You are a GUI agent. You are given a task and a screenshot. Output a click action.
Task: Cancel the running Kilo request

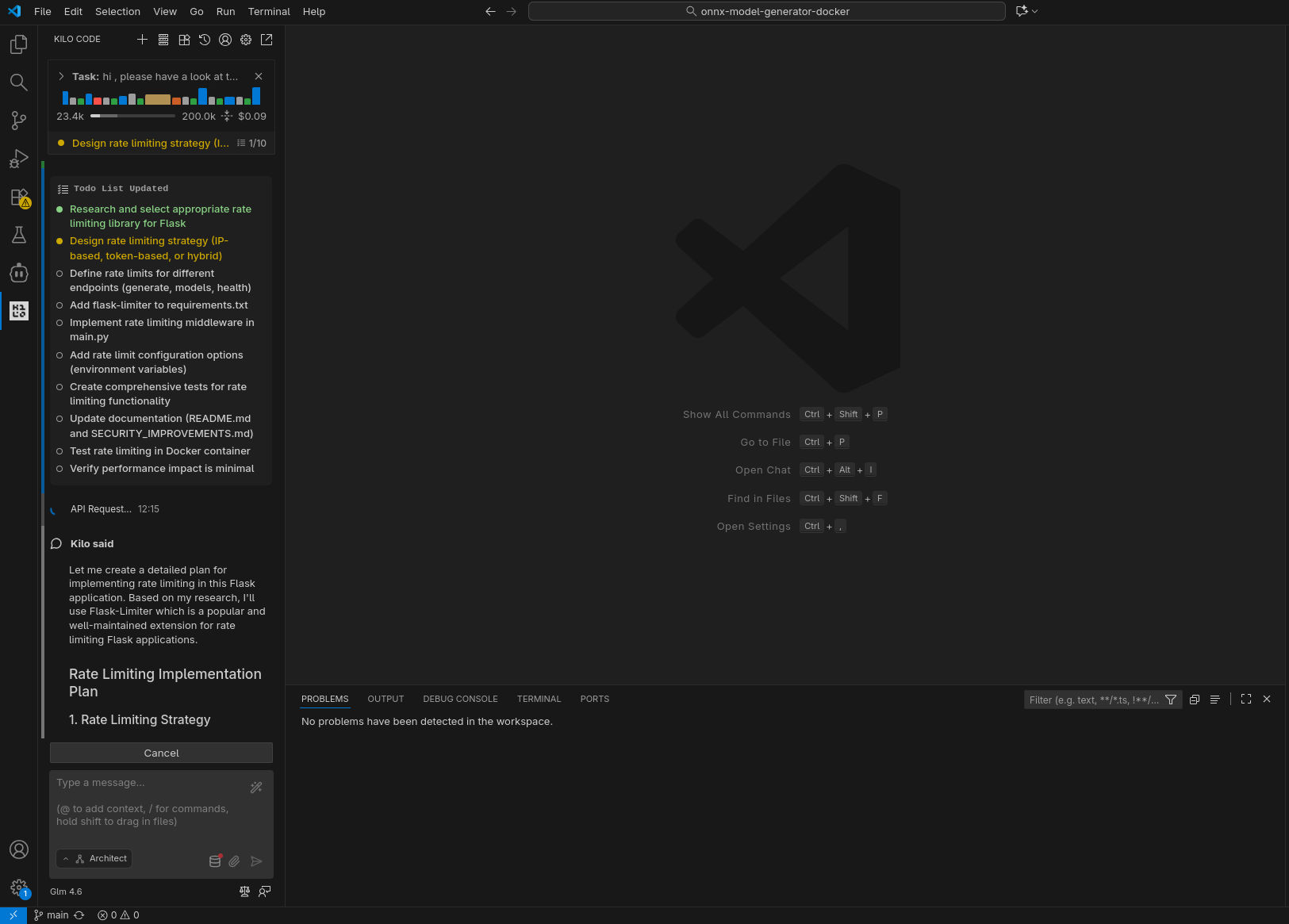(161, 753)
